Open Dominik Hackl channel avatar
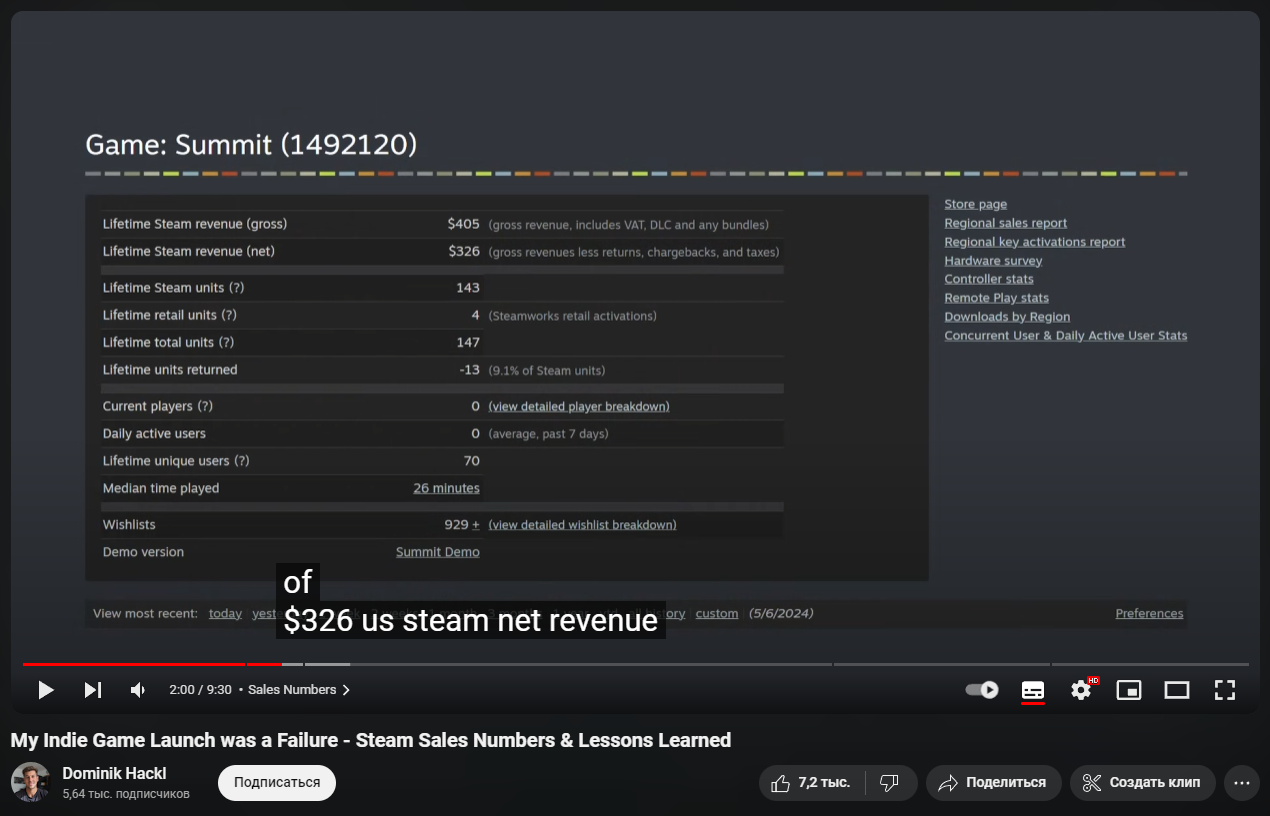Image resolution: width=1270 pixels, height=816 pixels. coord(30,783)
